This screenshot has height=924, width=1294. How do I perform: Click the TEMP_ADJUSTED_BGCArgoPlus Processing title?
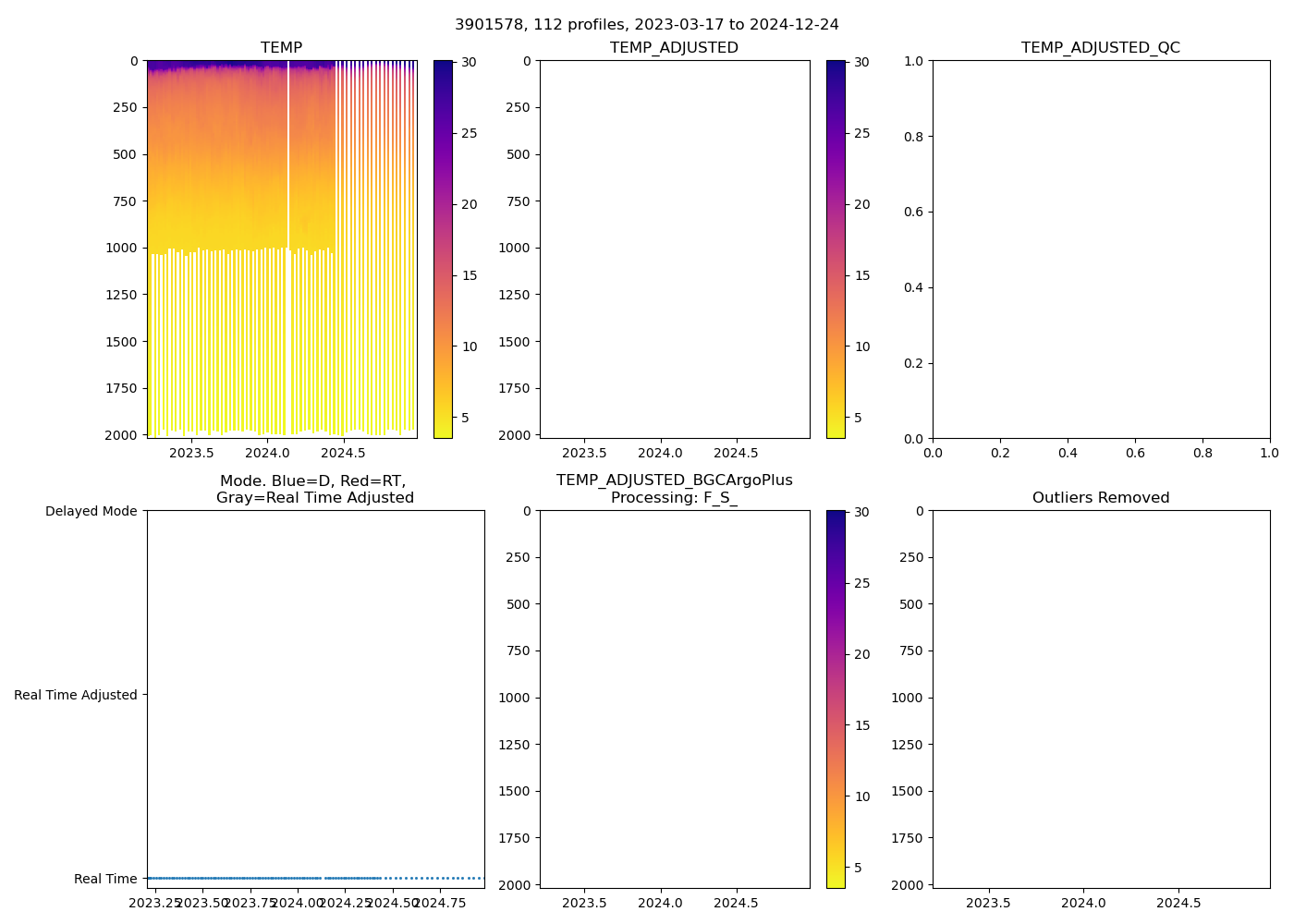coord(674,489)
